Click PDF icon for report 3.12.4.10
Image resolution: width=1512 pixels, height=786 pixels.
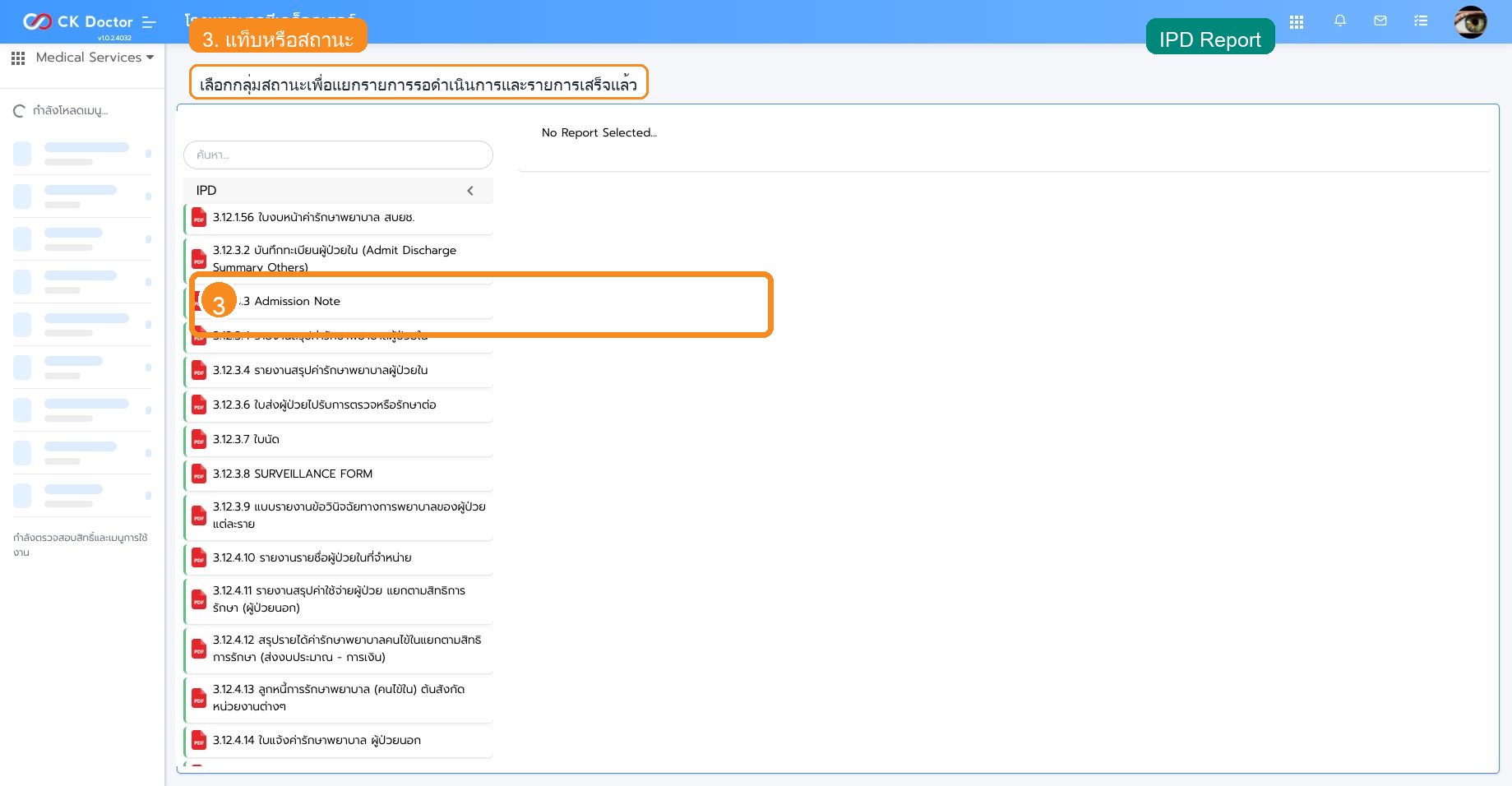pos(199,558)
